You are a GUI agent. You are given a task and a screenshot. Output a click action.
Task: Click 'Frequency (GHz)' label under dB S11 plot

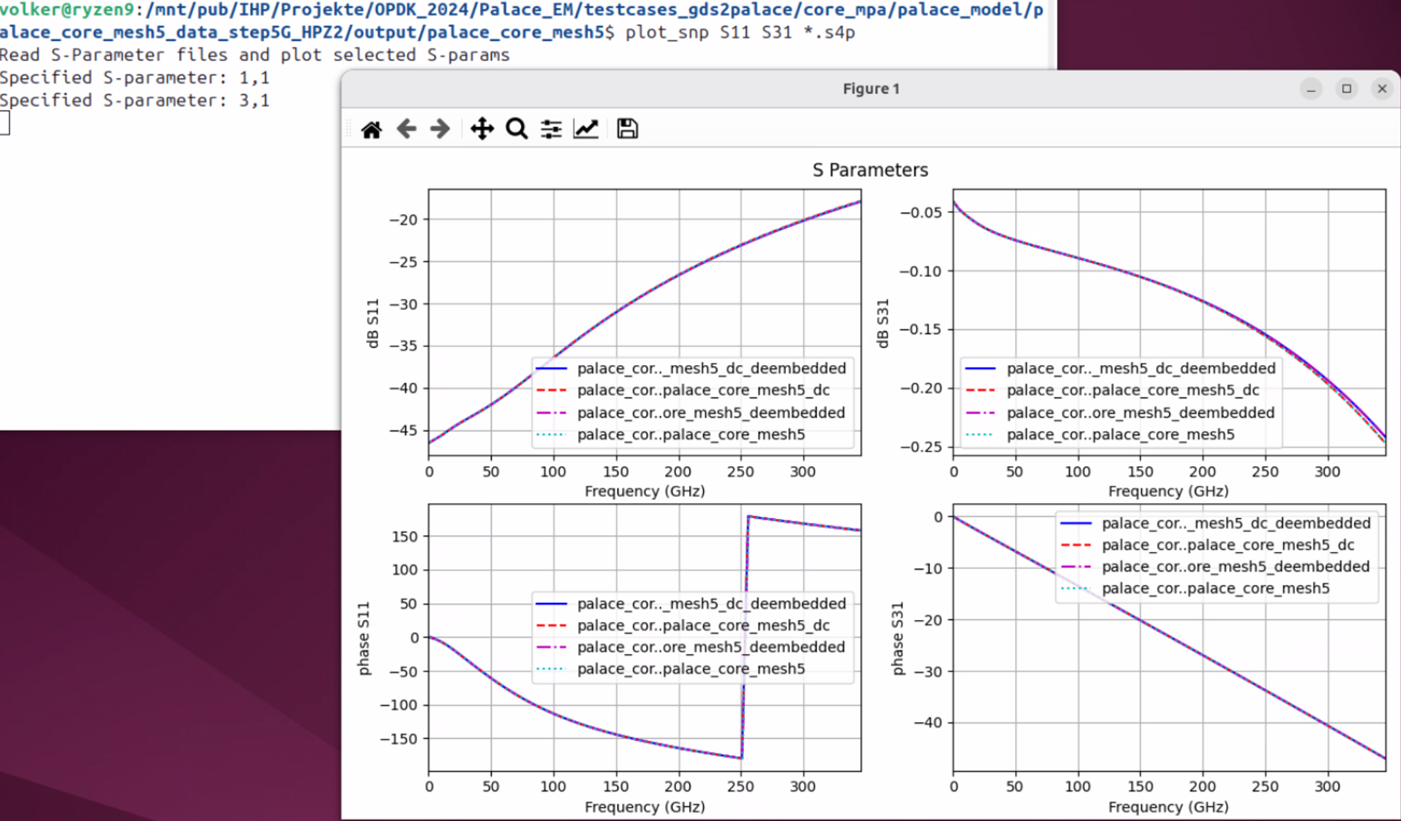tap(645, 491)
